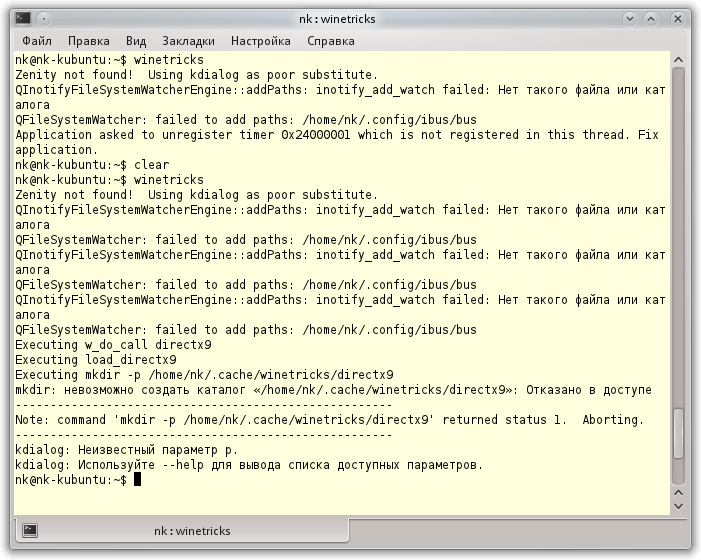Open the Файл menu
This screenshot has width=701, height=560.
tap(37, 41)
